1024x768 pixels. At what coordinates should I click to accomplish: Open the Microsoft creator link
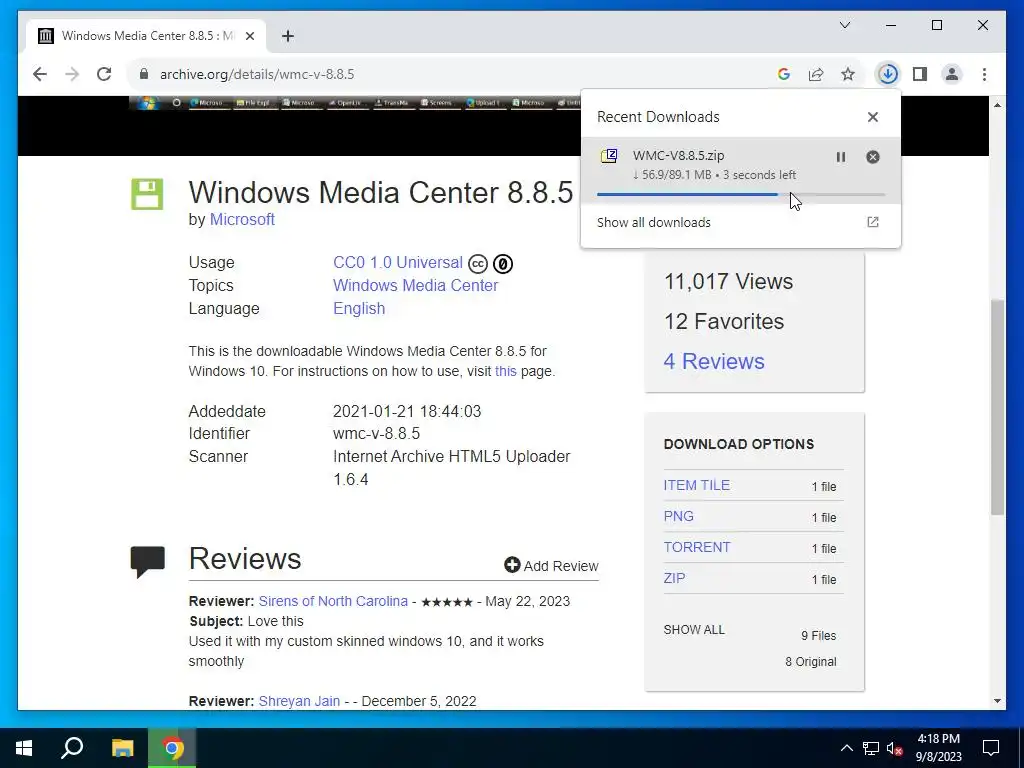click(x=242, y=219)
